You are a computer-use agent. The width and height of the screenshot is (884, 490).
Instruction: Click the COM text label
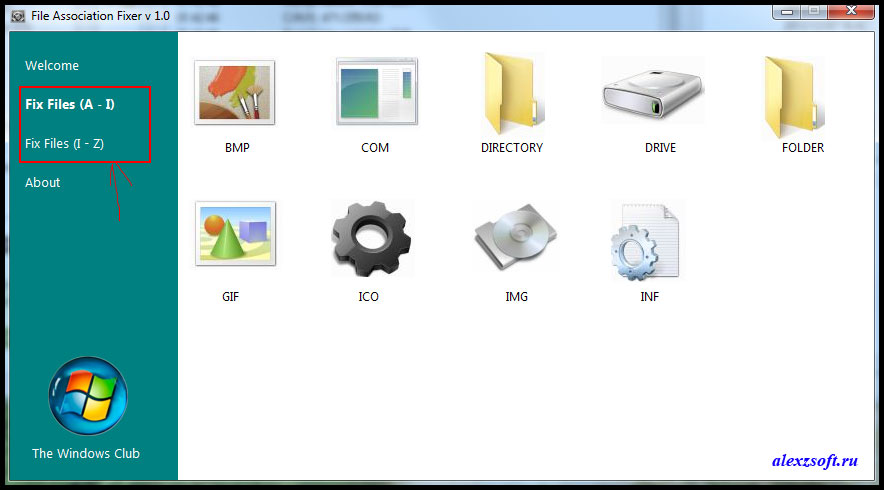pyautogui.click(x=375, y=148)
